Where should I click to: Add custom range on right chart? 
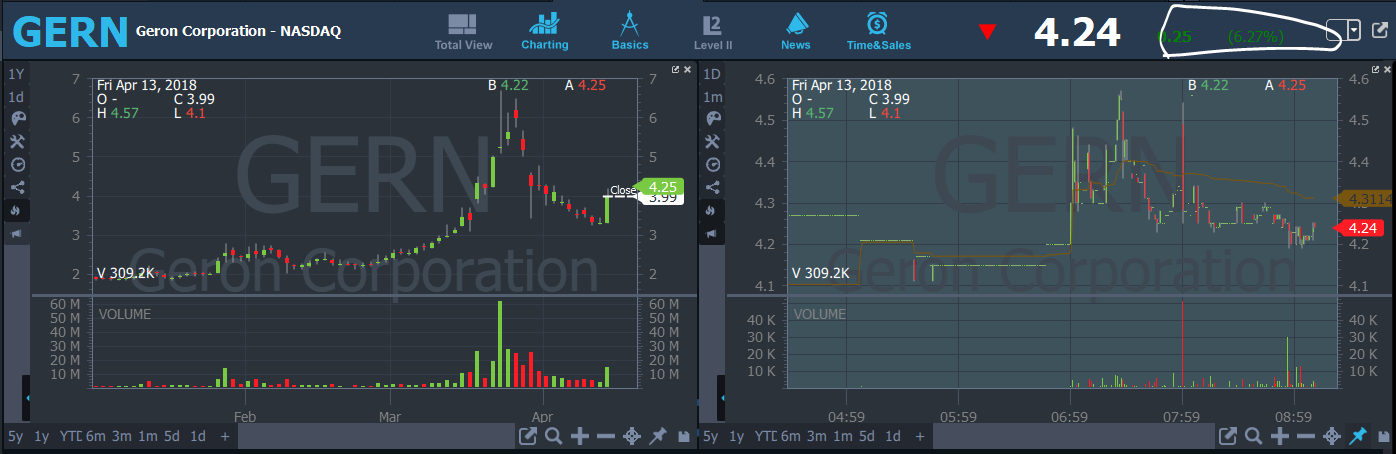pos(921,436)
